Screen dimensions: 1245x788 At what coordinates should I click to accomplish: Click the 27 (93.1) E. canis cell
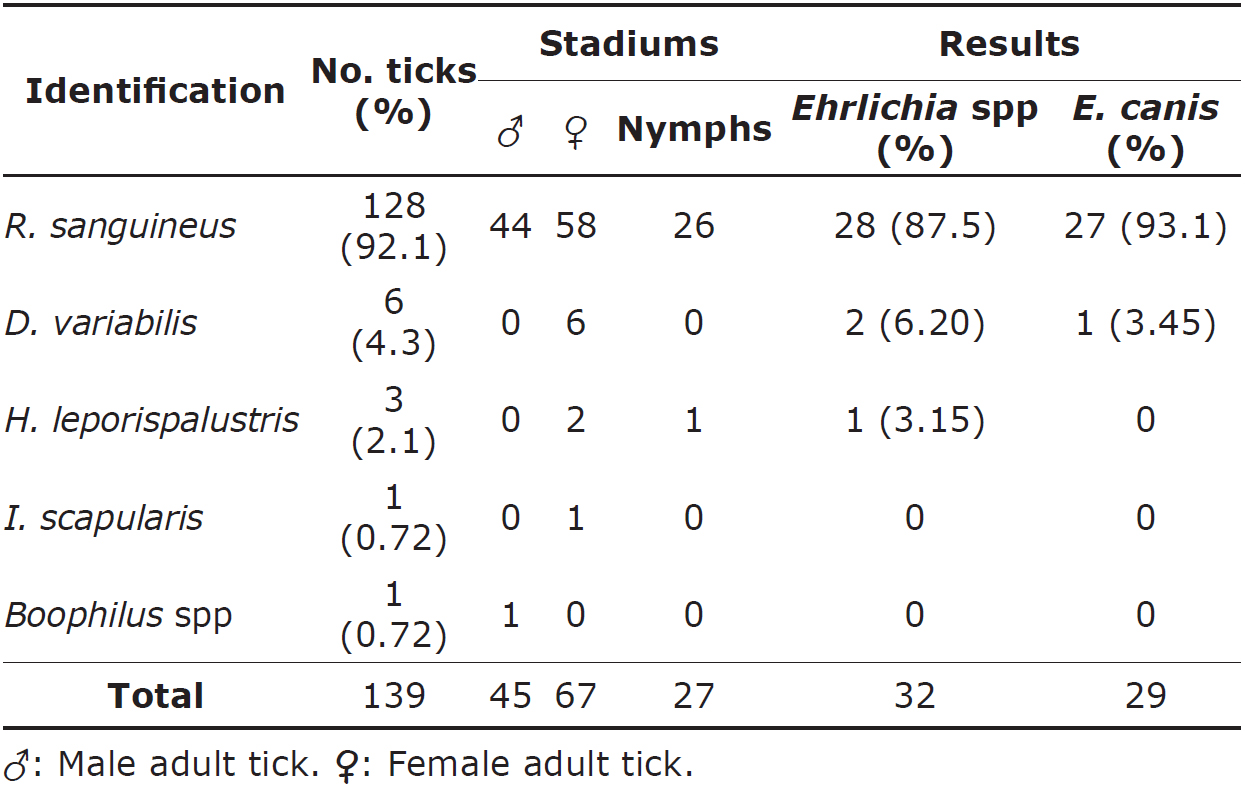pos(1145,226)
